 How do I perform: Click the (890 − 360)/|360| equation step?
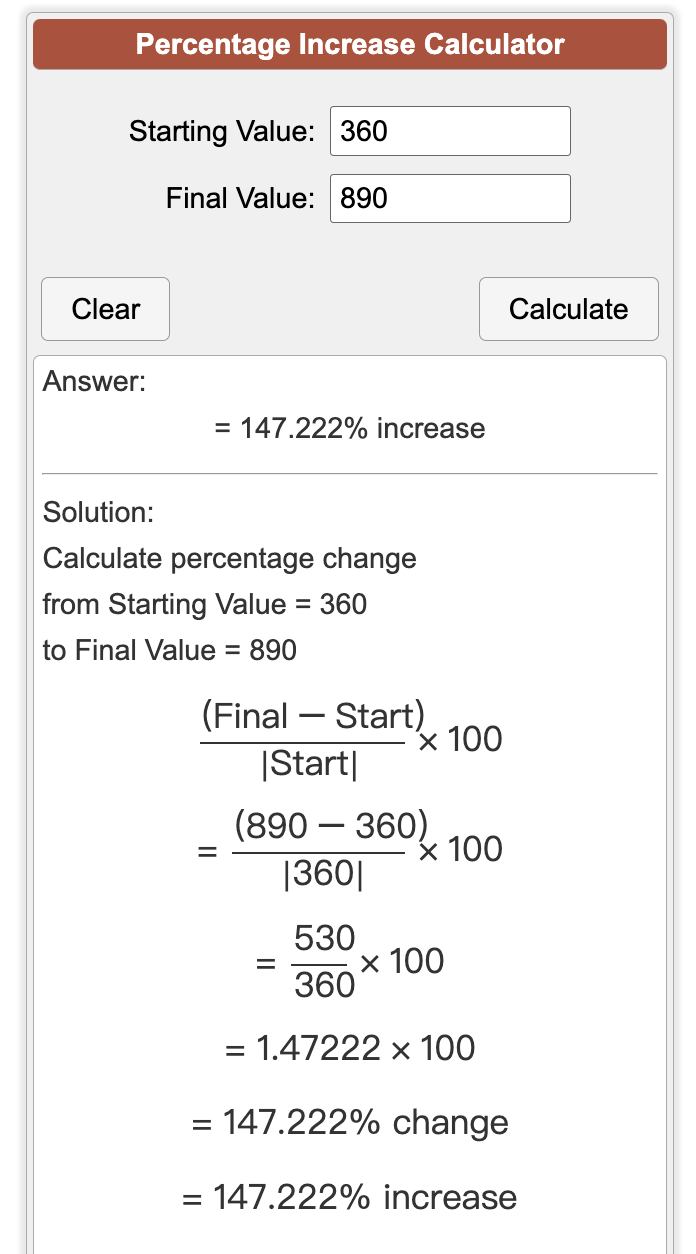[350, 851]
